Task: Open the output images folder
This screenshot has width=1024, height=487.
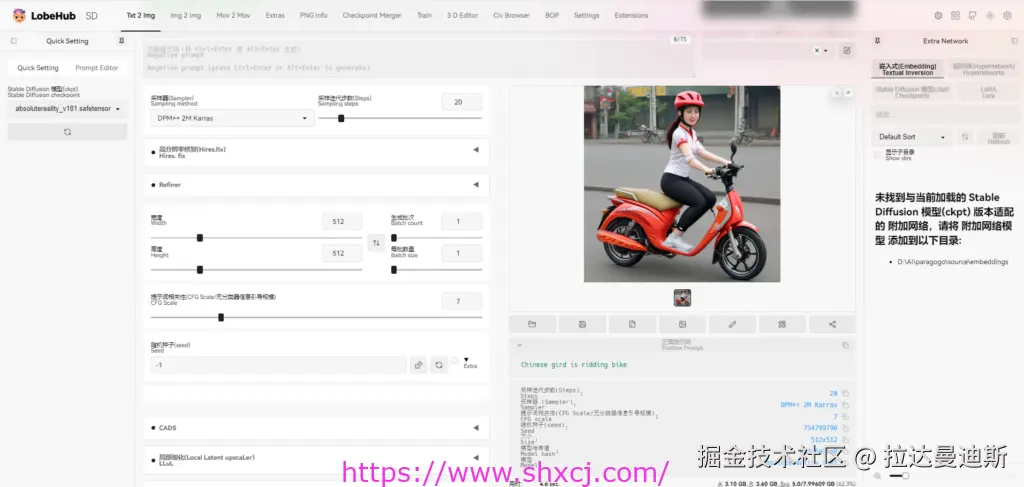Action: click(532, 324)
